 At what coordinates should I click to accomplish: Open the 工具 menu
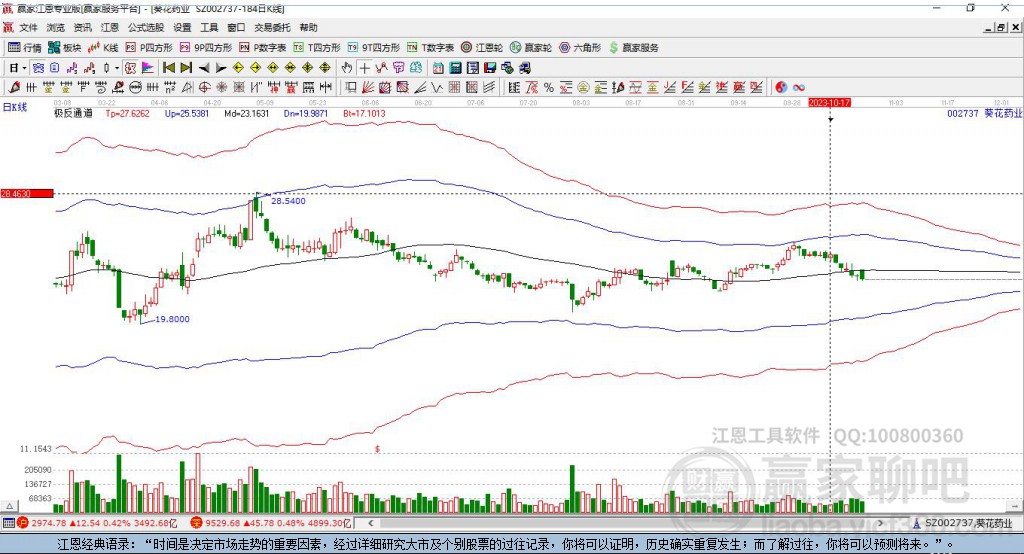click(209, 27)
